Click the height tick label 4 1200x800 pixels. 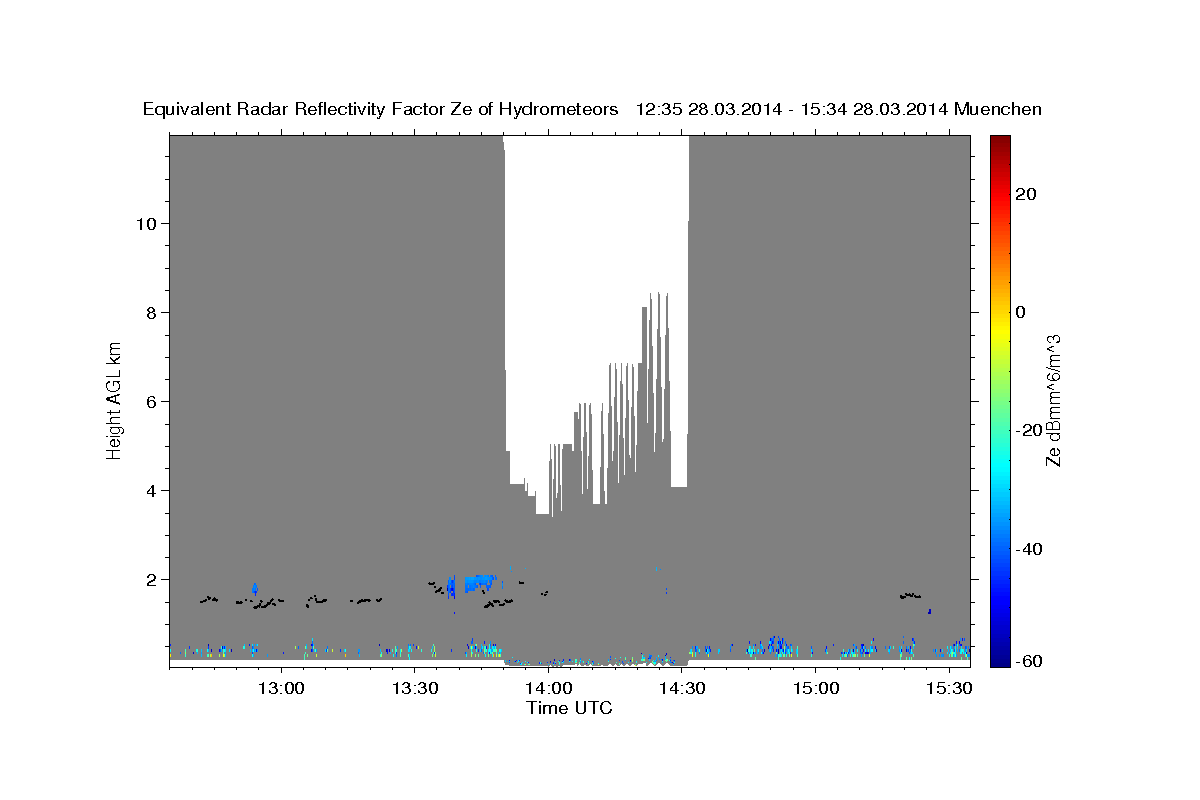click(x=152, y=490)
